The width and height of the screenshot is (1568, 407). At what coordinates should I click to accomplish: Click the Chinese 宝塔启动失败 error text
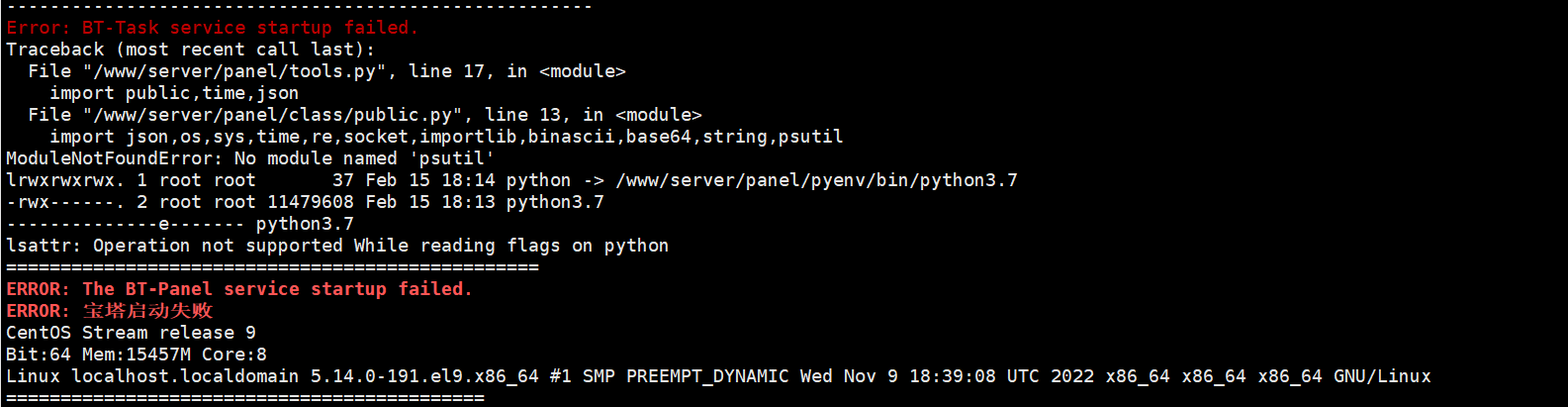[x=147, y=311]
